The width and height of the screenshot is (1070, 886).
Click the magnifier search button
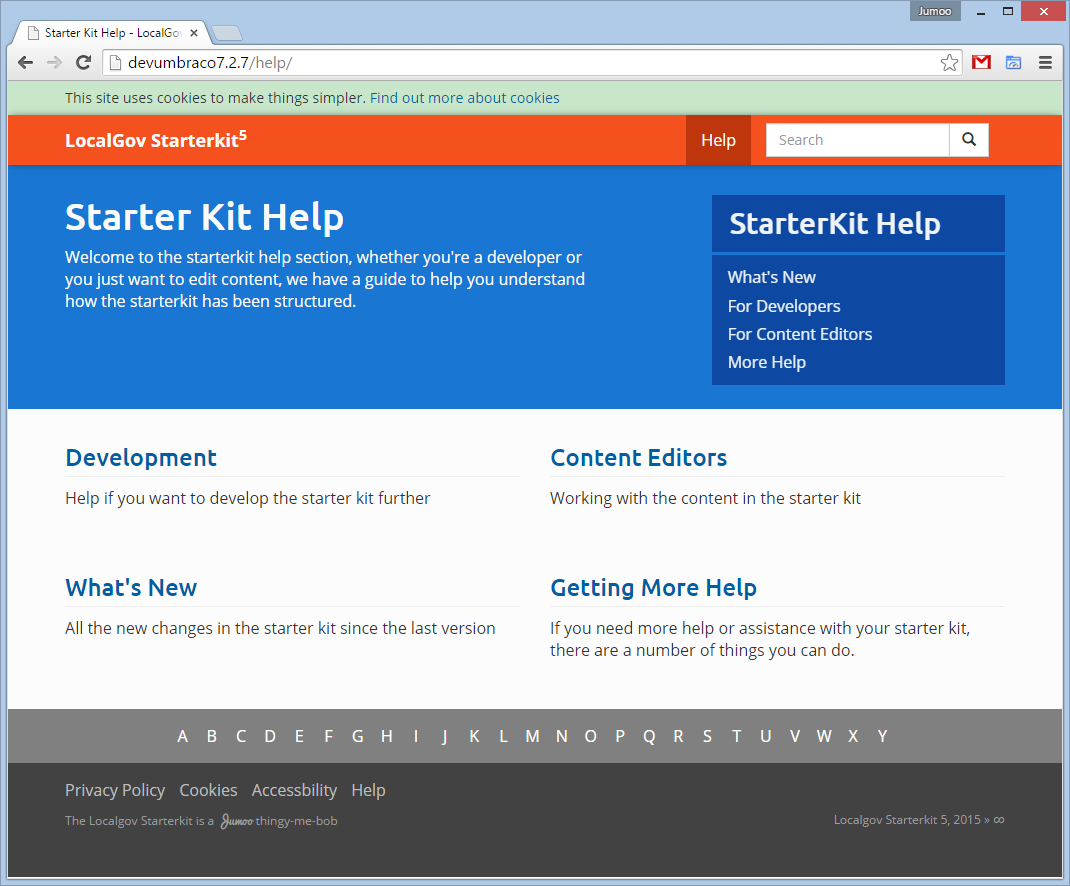tap(969, 140)
